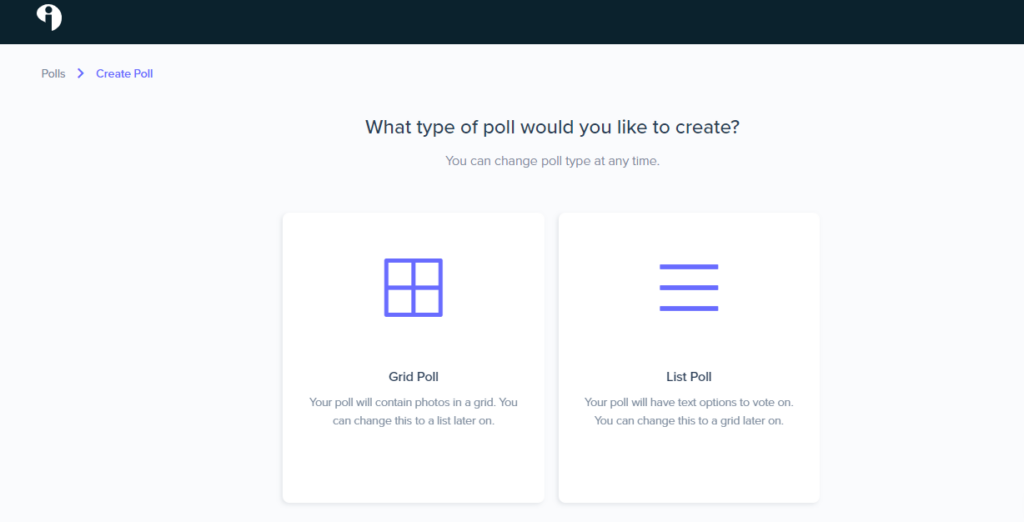Viewport: 1024px width, 522px height.
Task: Click the middle line of the list icon
Action: pos(689,287)
